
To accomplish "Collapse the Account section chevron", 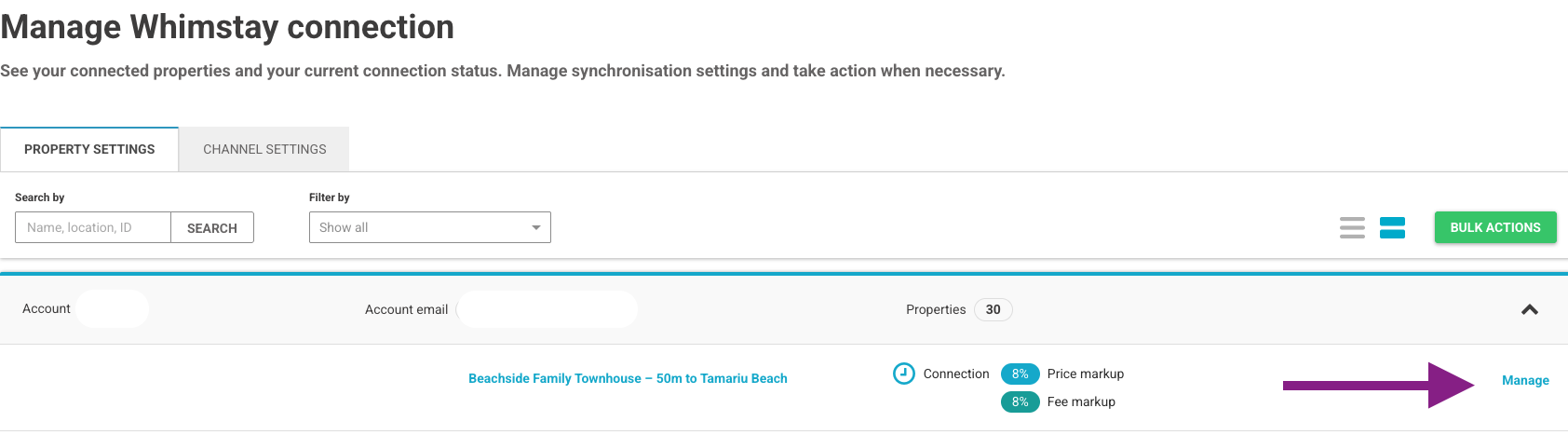I will pyautogui.click(x=1529, y=309).
